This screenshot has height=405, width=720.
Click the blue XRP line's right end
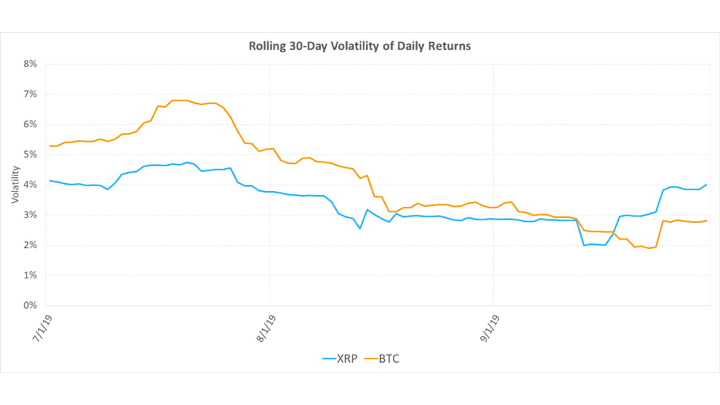coord(707,185)
